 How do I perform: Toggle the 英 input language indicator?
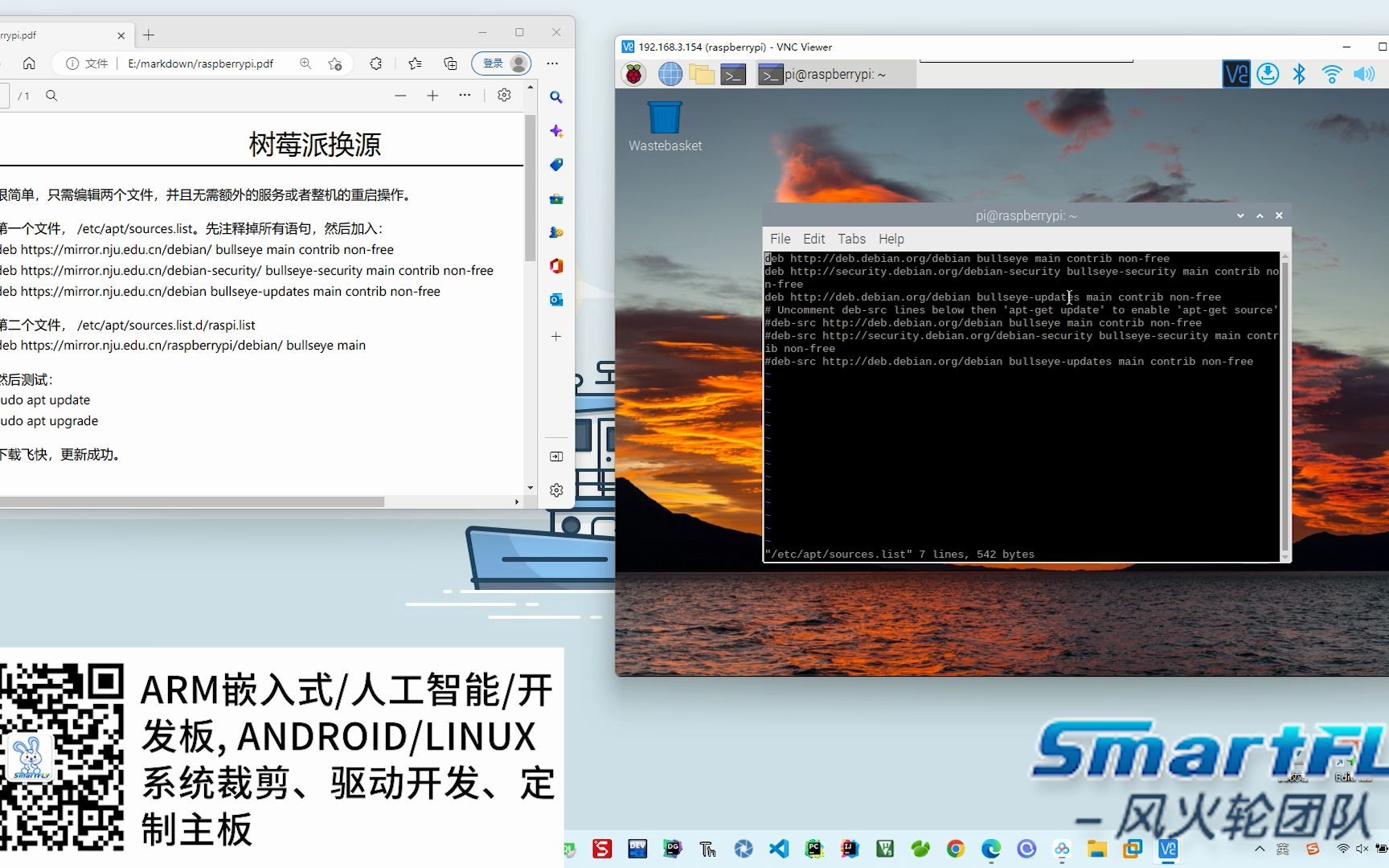point(1283,849)
